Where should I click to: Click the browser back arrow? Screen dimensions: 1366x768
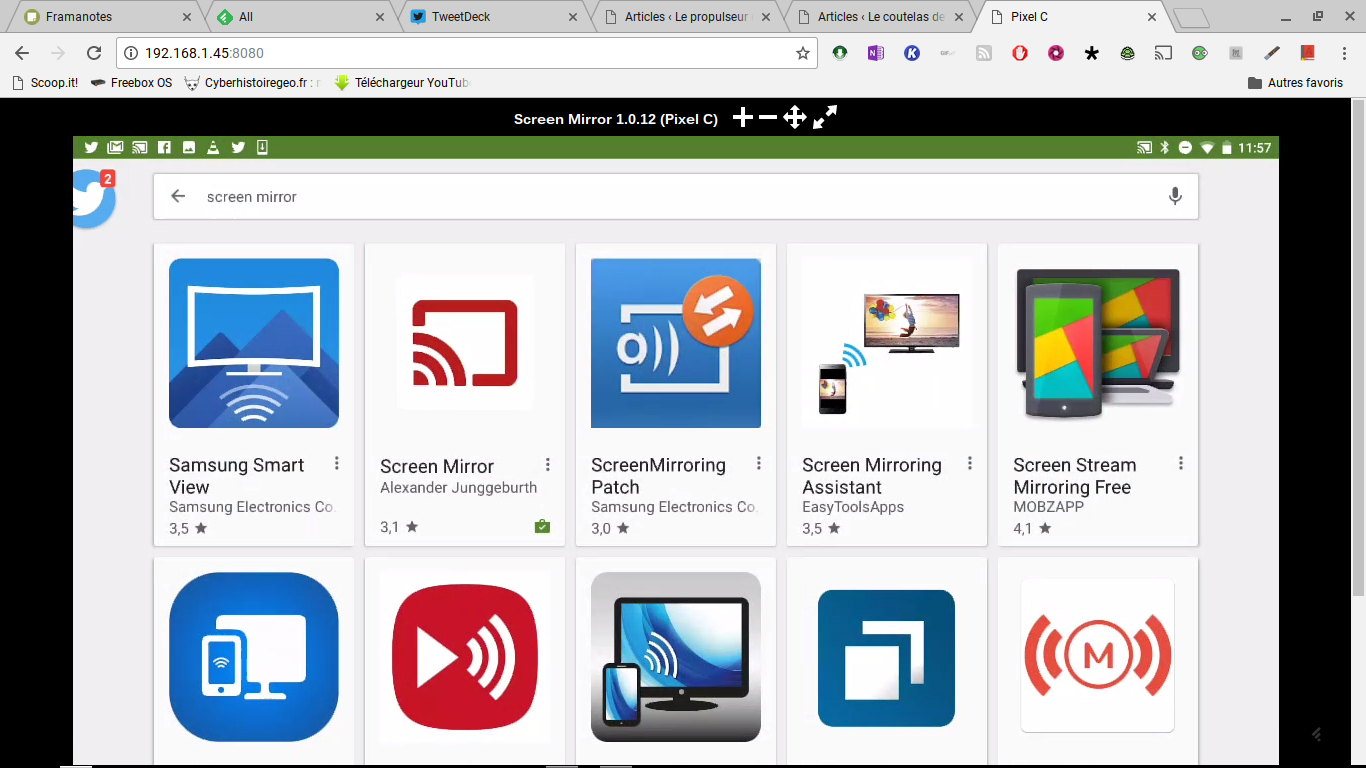pos(22,53)
